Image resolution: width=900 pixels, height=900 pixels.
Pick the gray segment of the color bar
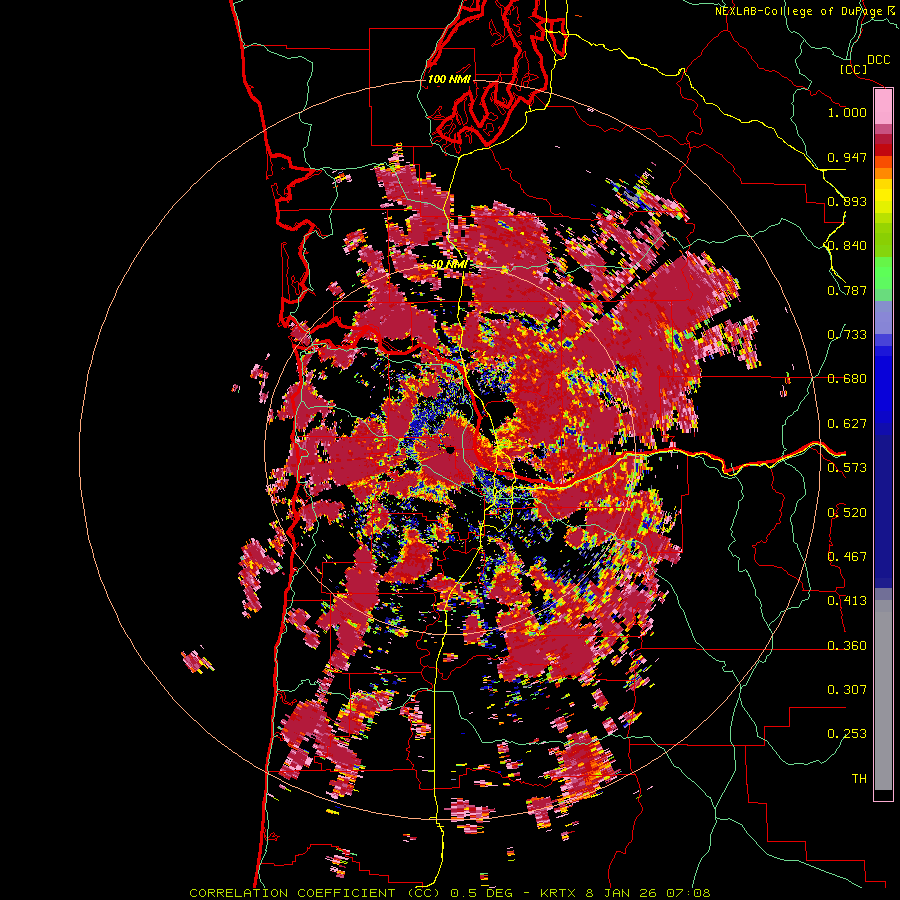(x=883, y=695)
